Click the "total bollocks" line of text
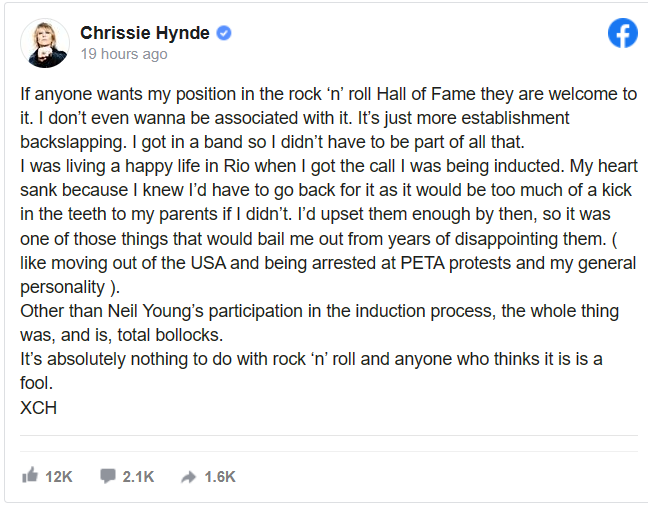Screen dimensions: 648x507 122,335
